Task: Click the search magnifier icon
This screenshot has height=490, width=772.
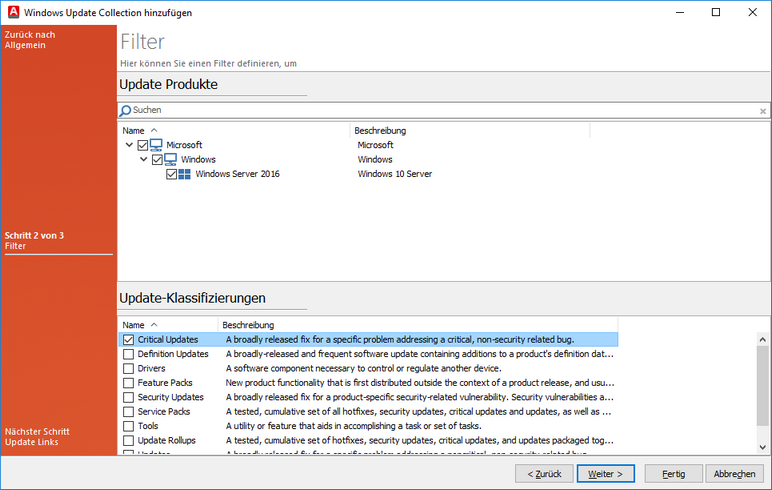Action: click(x=126, y=111)
